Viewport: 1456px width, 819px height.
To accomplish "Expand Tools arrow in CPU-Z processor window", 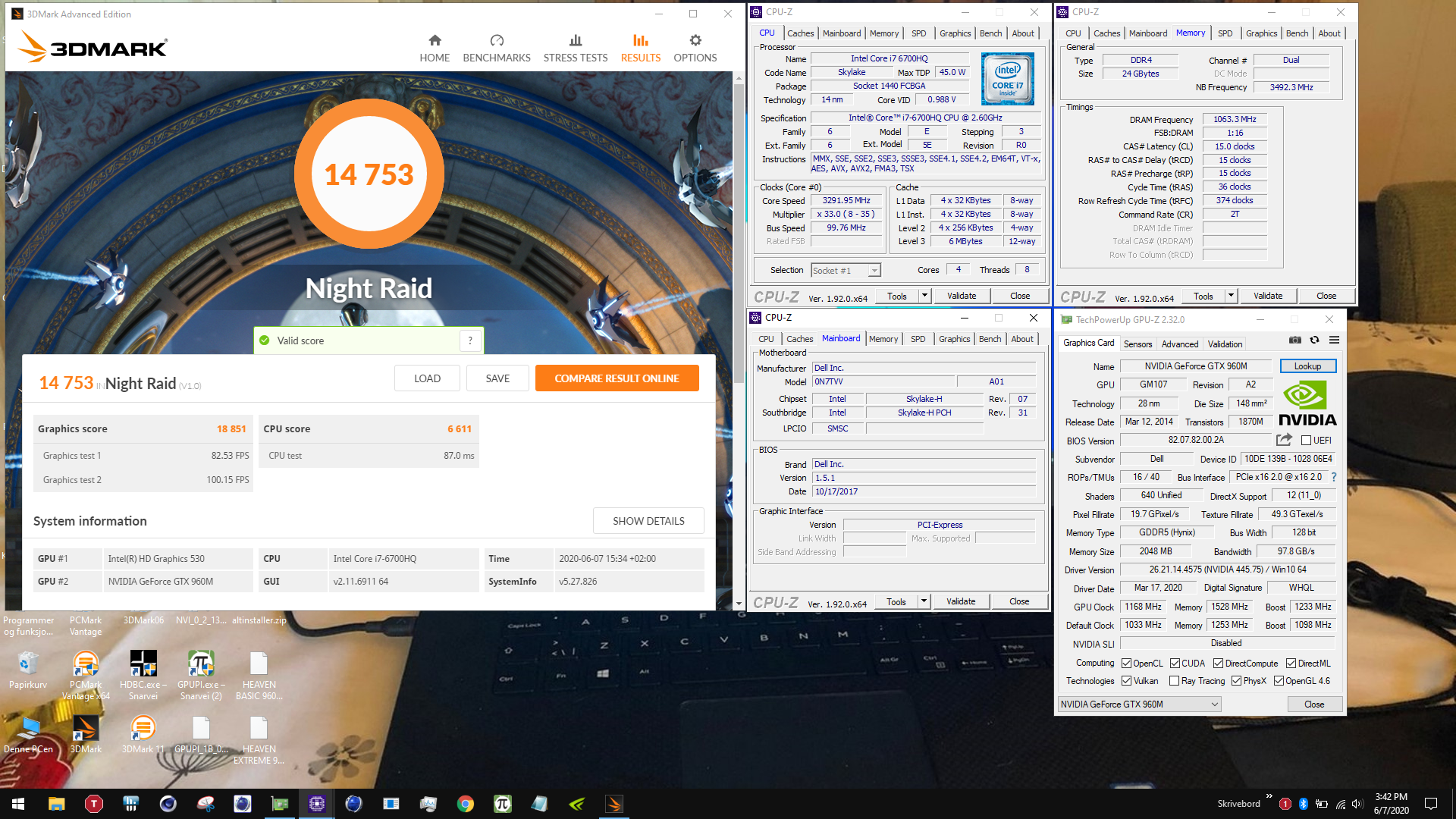I will [x=924, y=296].
